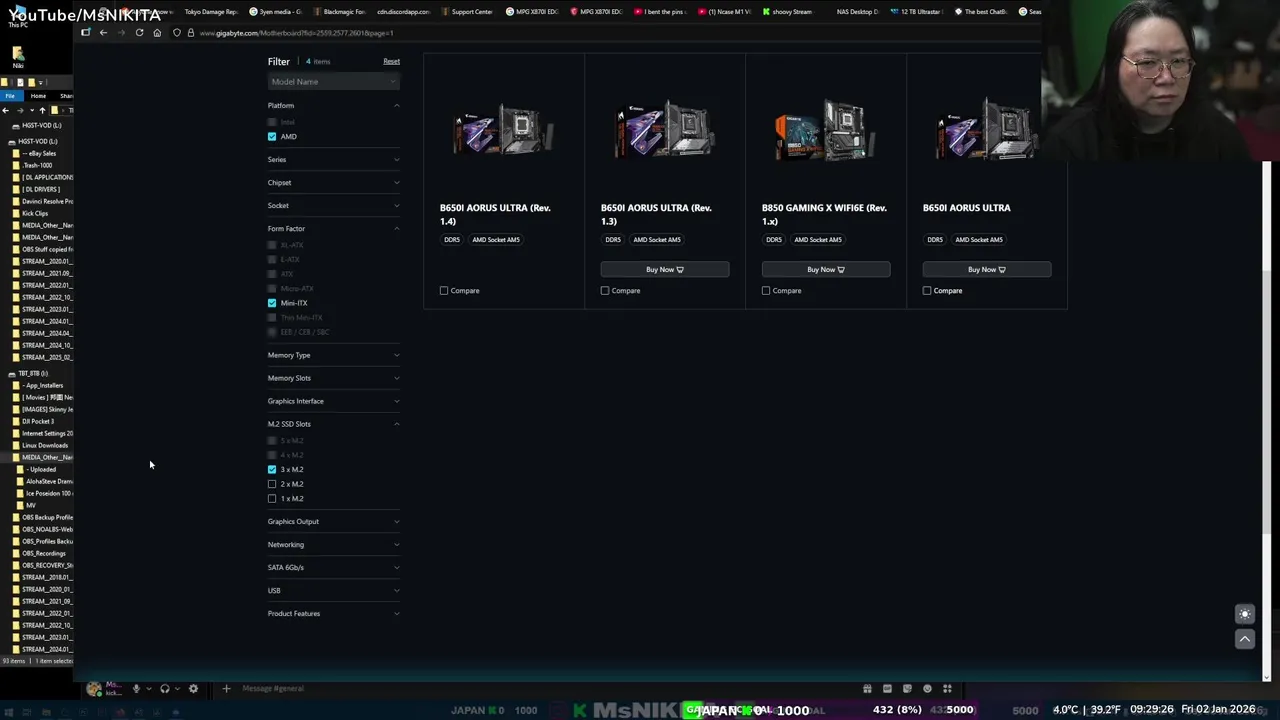1280x720 pixels.
Task: Open the B850 GAMING X WIFI6E product title
Action: tap(824, 214)
